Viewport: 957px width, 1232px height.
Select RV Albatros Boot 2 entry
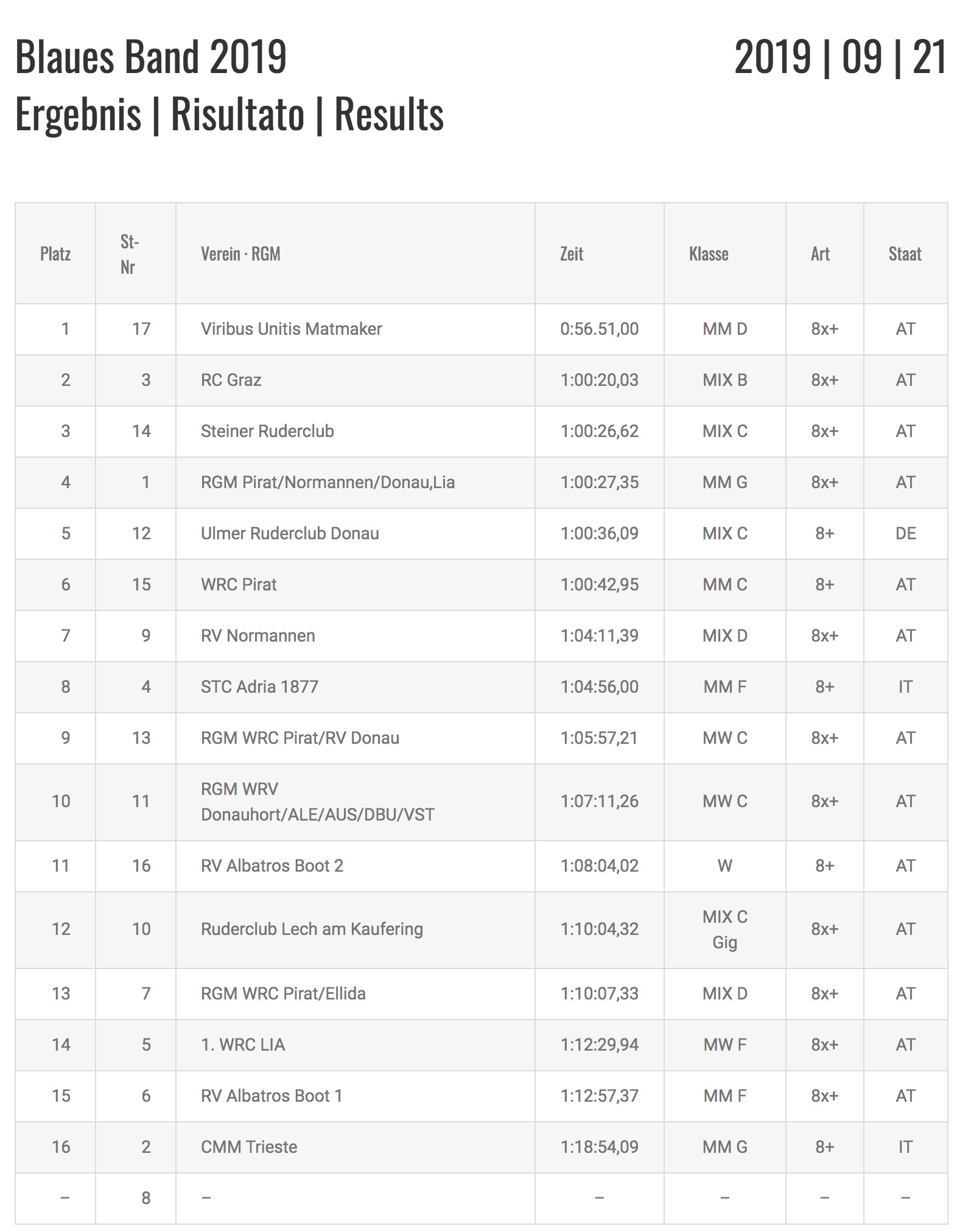272,866
